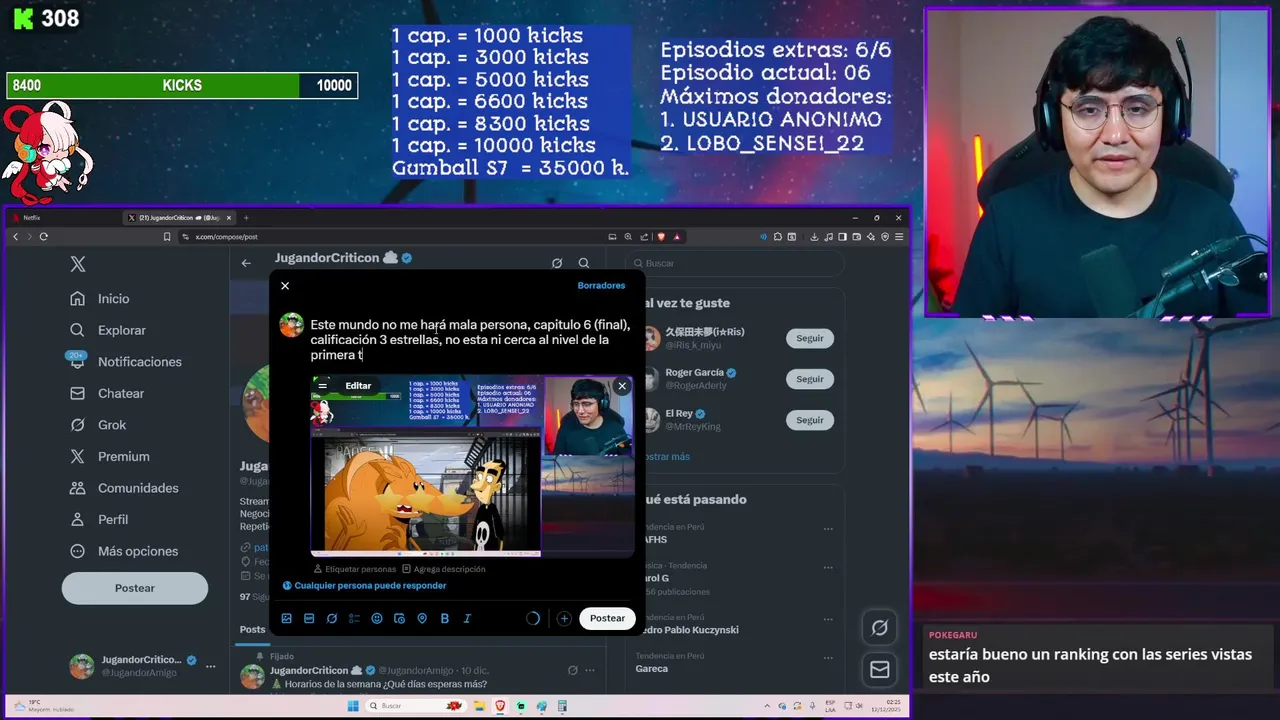This screenshot has width=1280, height=720.
Task: Open Explorar in the sidebar
Action: pos(108,330)
